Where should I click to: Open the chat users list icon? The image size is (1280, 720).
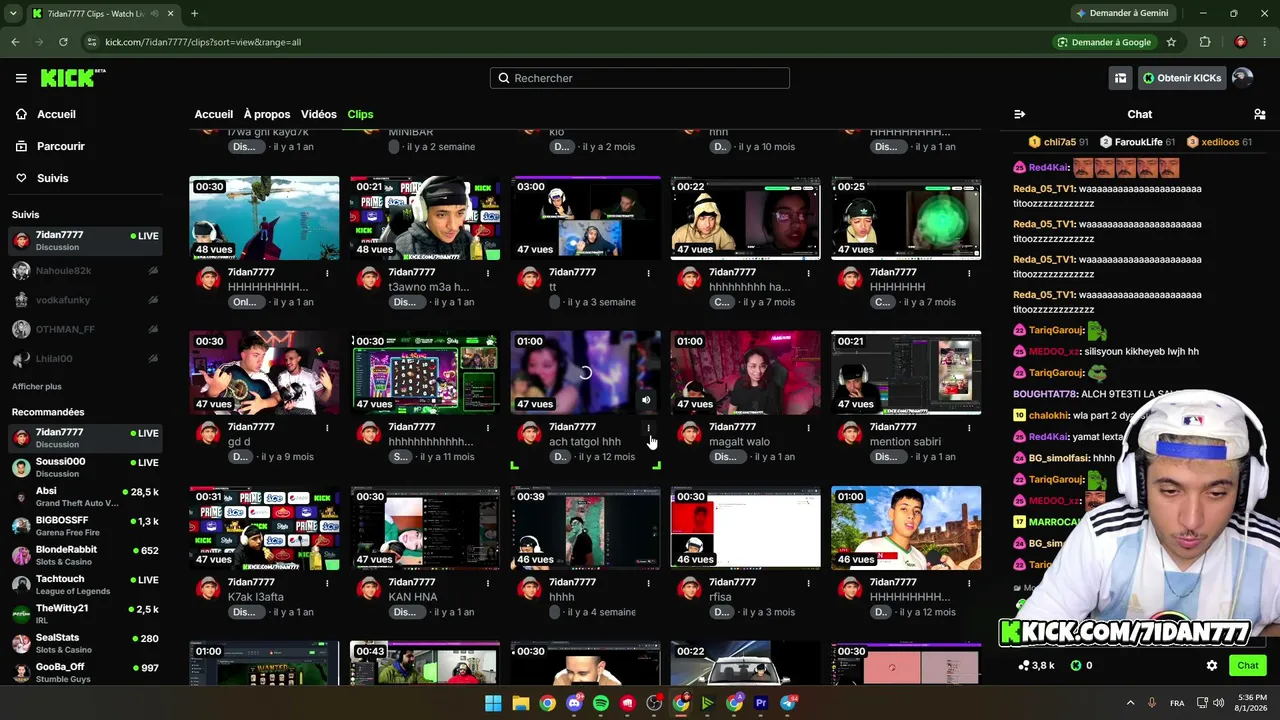(x=1260, y=114)
